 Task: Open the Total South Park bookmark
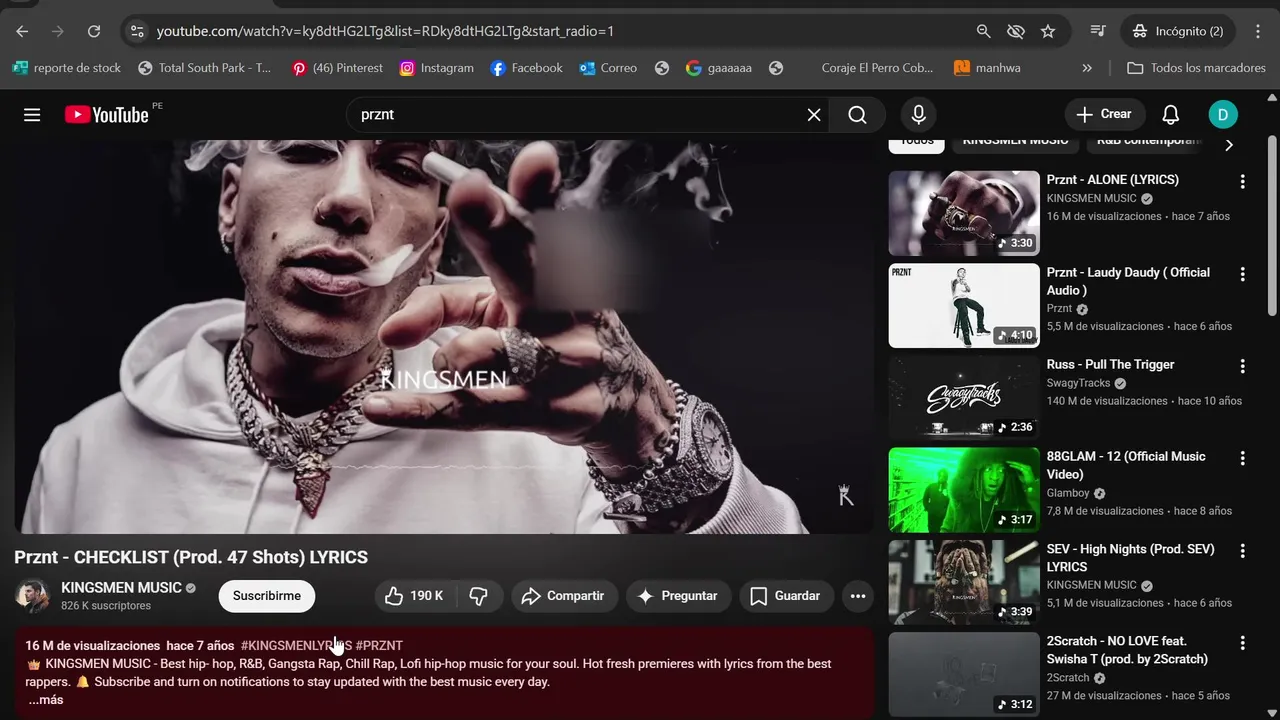tap(204, 68)
